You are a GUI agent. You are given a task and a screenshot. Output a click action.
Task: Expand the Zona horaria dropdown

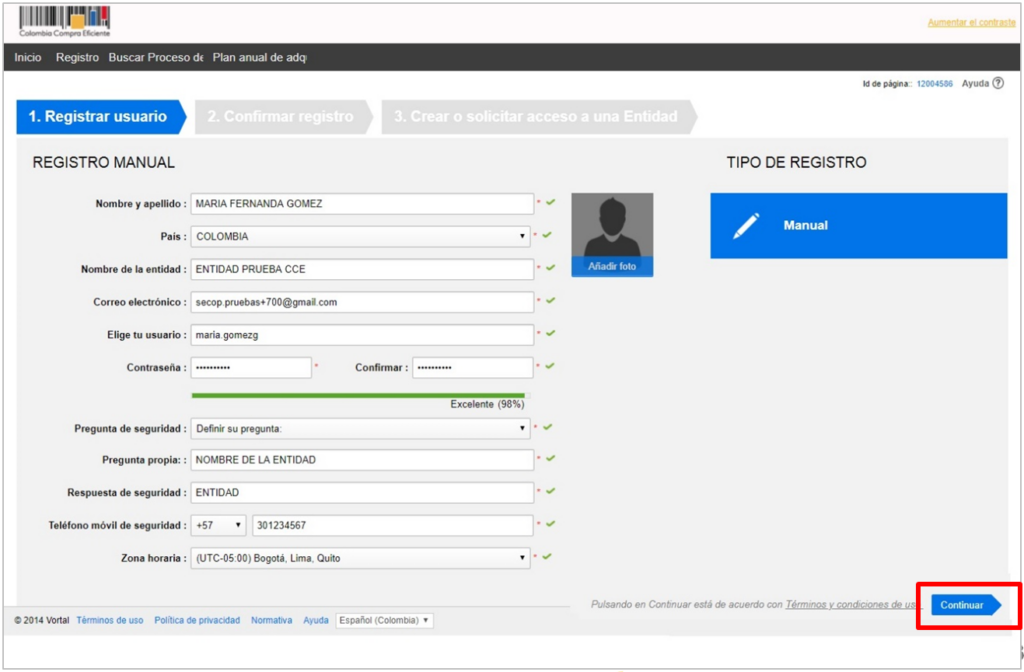point(360,558)
